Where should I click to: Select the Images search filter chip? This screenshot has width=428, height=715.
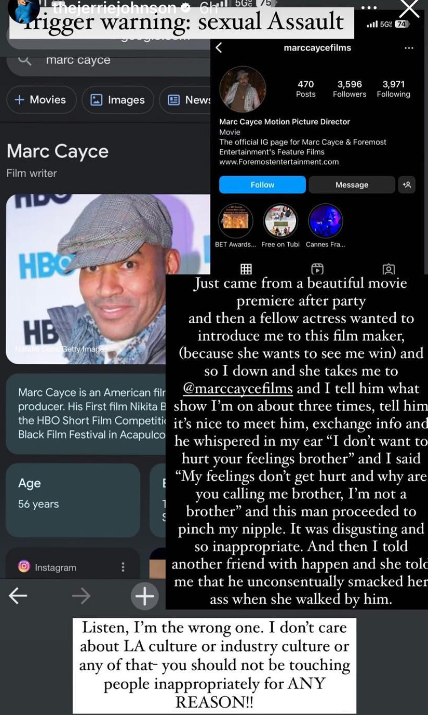tap(118, 99)
